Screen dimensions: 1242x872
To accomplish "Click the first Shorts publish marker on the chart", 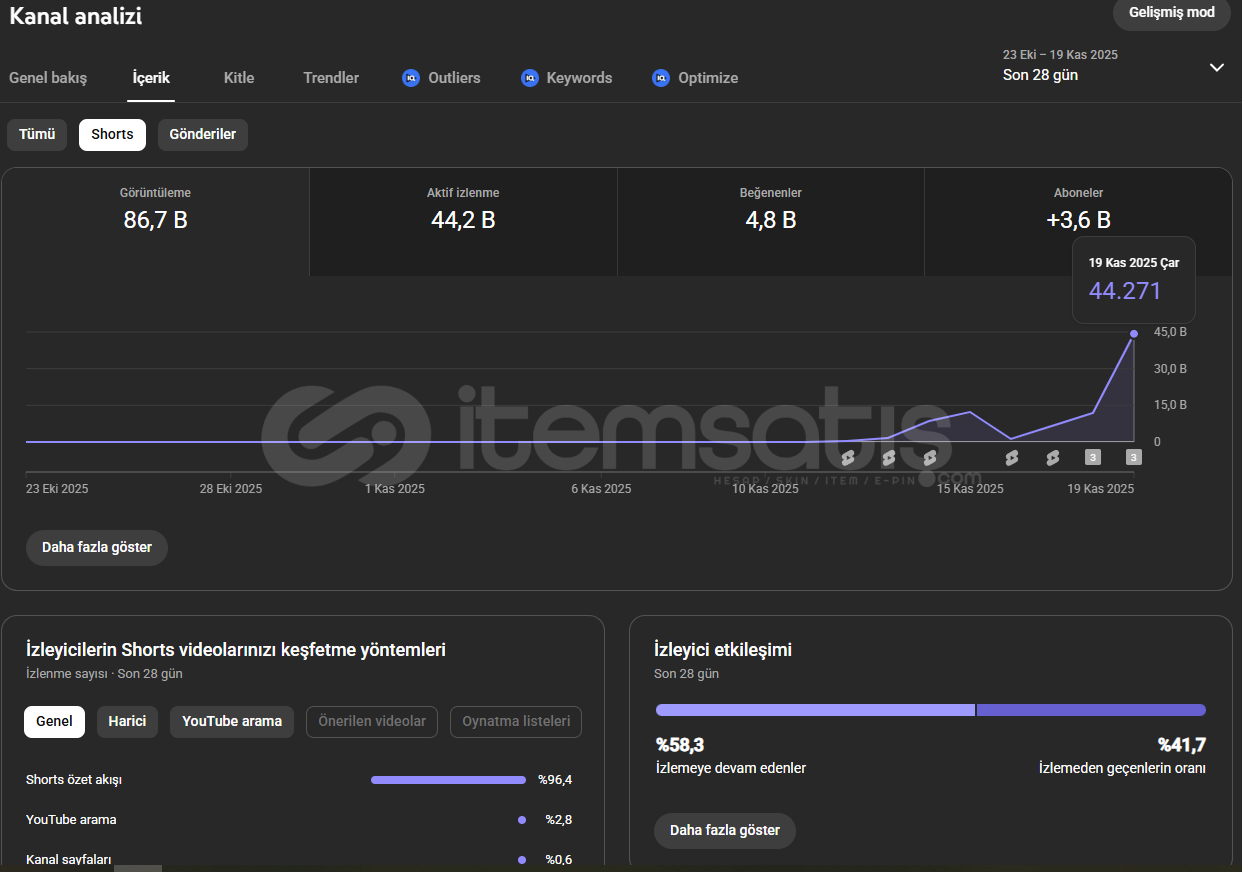I will click(x=848, y=458).
